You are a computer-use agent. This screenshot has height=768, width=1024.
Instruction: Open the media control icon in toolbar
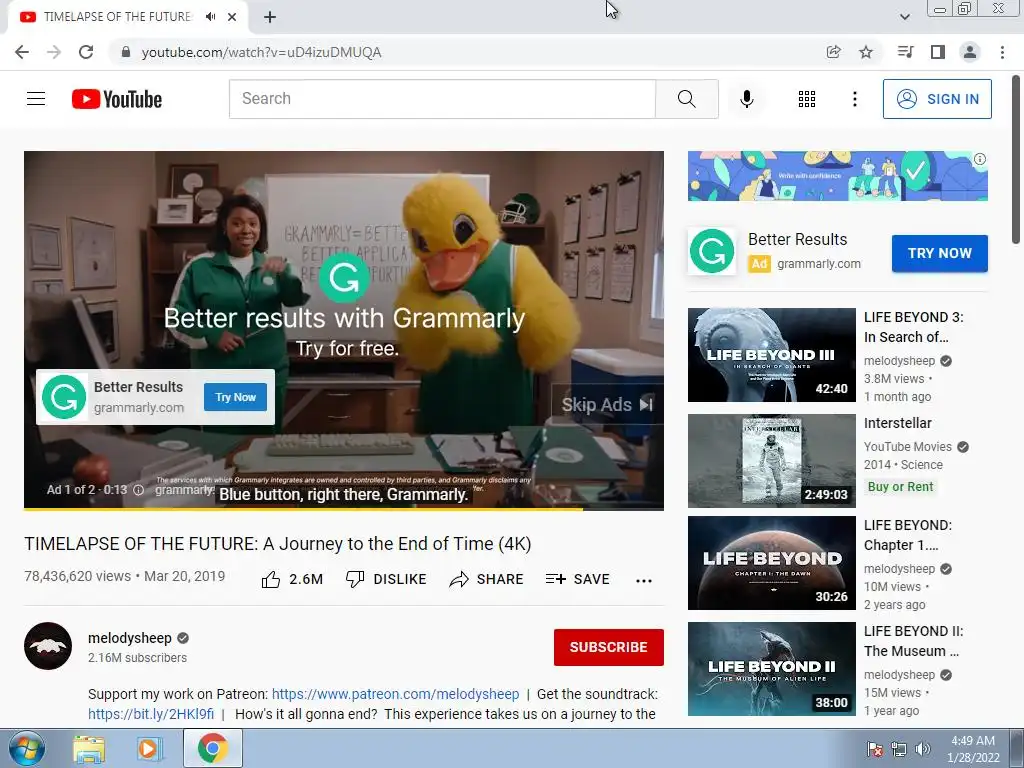pyautogui.click(x=905, y=52)
